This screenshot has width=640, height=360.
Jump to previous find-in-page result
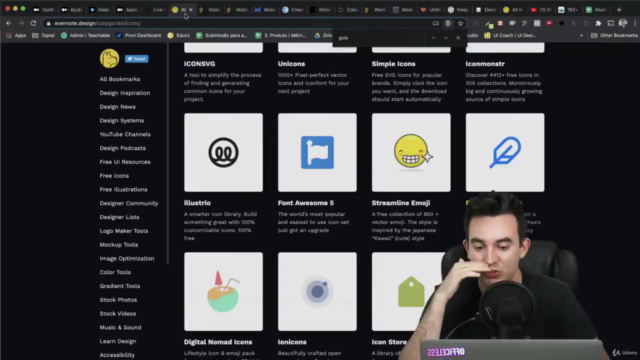(x=433, y=38)
